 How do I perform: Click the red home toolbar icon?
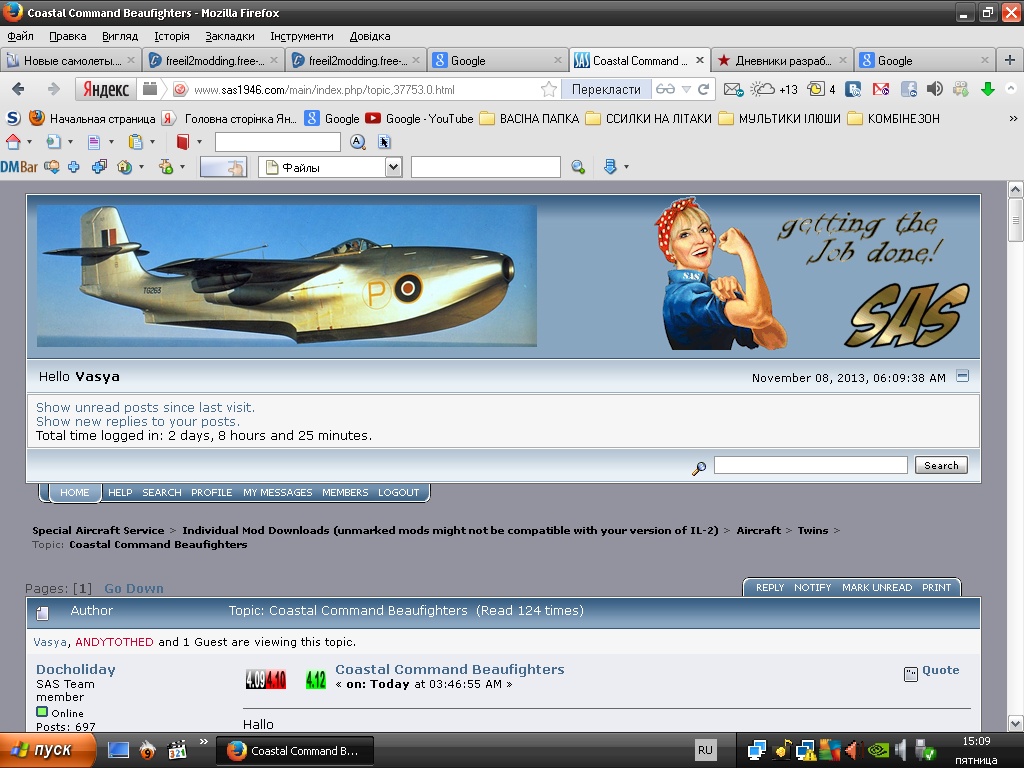point(13,142)
